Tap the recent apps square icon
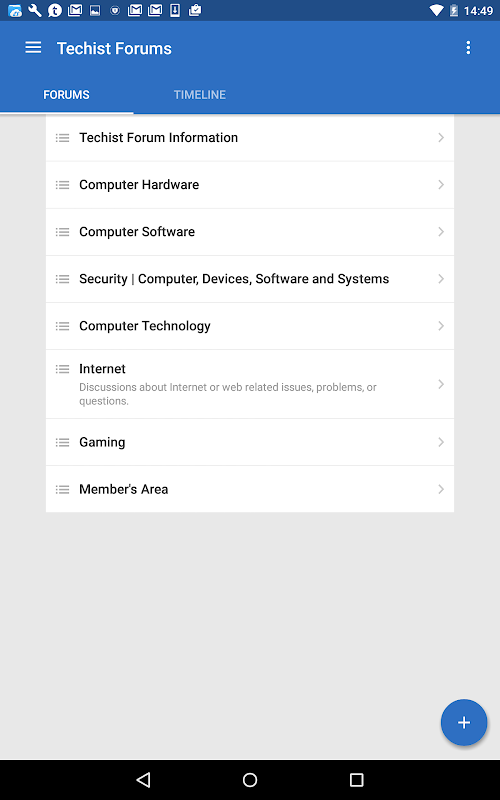This screenshot has width=500, height=800. click(356, 779)
